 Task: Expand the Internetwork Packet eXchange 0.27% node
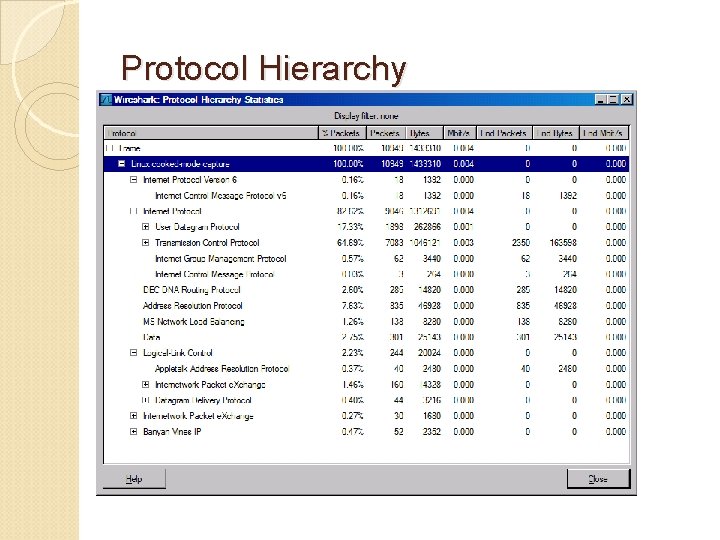133,416
